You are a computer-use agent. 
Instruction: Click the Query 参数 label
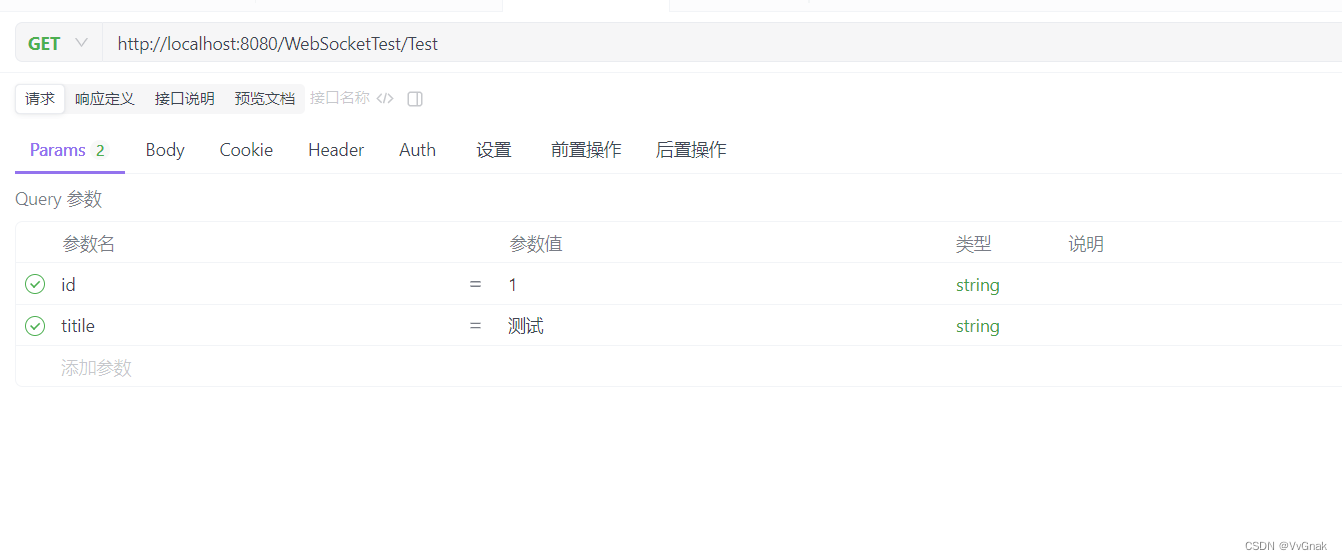tap(58, 199)
